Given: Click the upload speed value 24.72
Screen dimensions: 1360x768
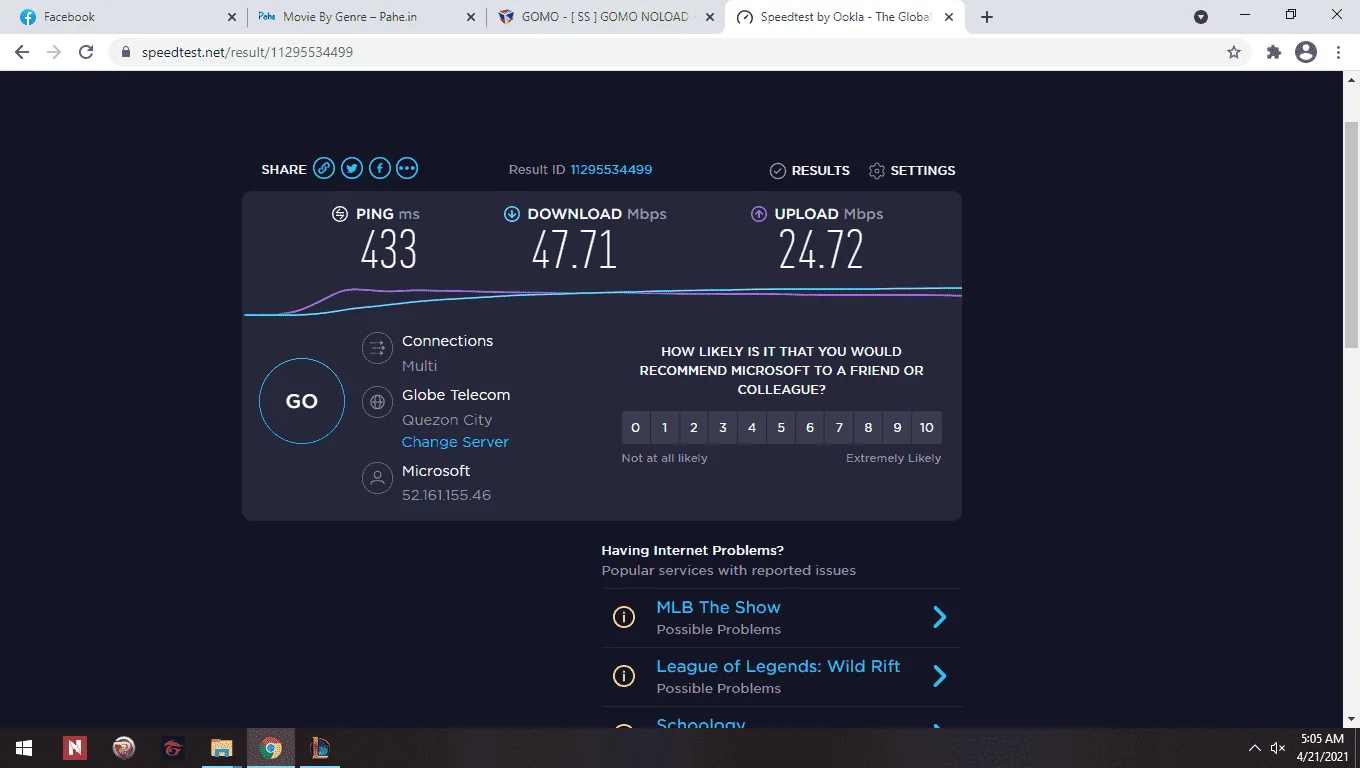Looking at the screenshot, I should click(821, 250).
